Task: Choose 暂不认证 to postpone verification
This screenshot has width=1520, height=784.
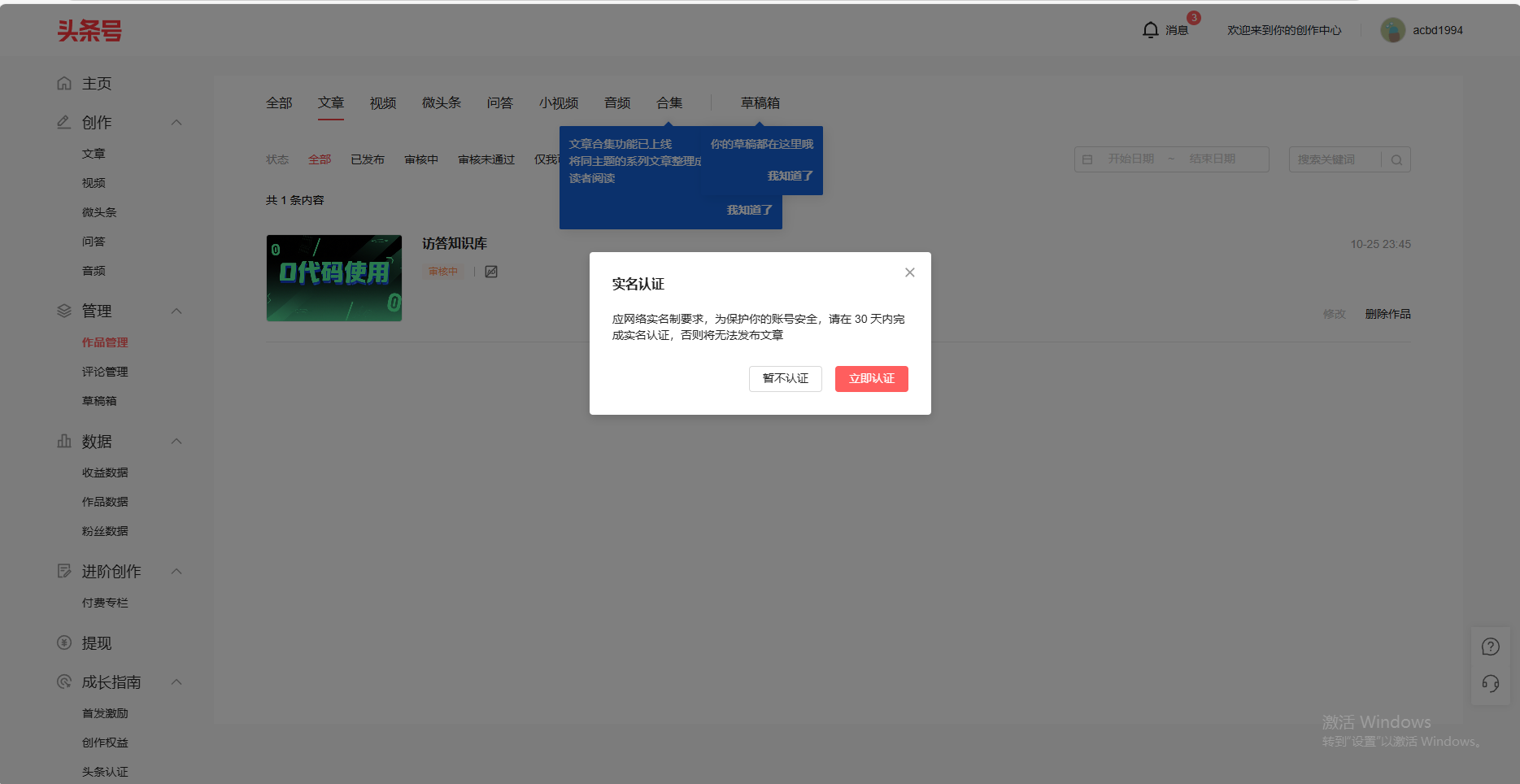Action: point(785,378)
